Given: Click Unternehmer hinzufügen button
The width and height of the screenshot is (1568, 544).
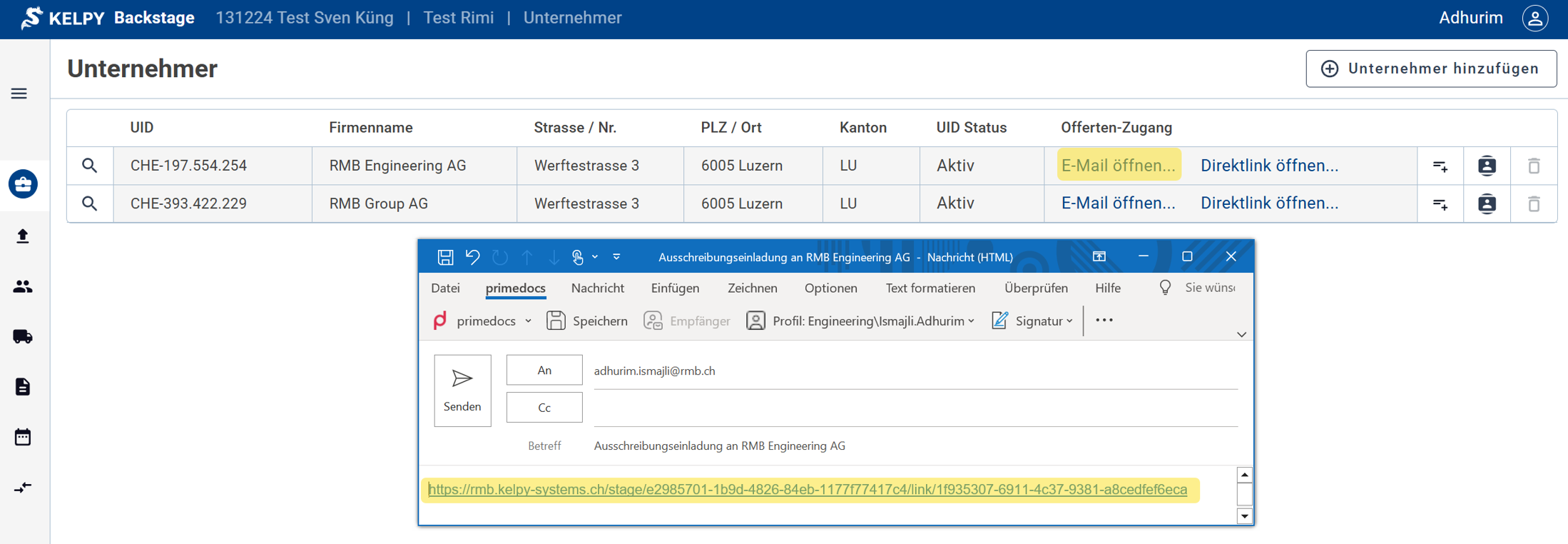Looking at the screenshot, I should click(1431, 69).
